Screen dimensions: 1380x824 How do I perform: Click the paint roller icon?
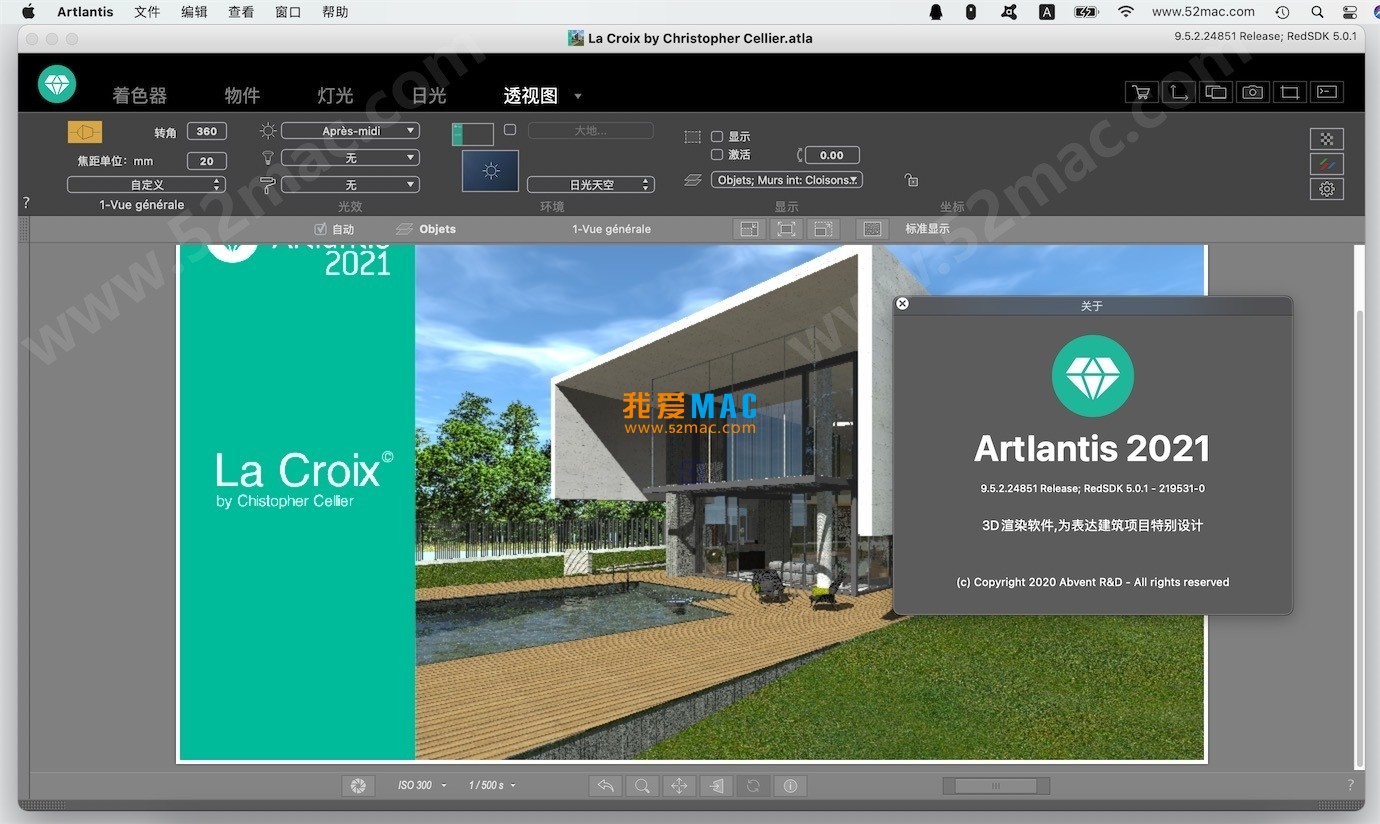pyautogui.click(x=267, y=184)
